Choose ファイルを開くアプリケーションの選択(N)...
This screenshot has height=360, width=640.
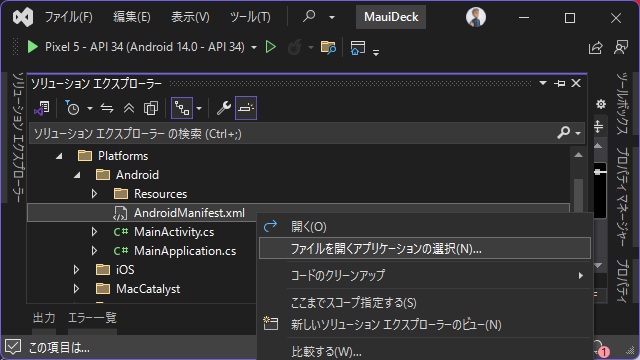424,248
